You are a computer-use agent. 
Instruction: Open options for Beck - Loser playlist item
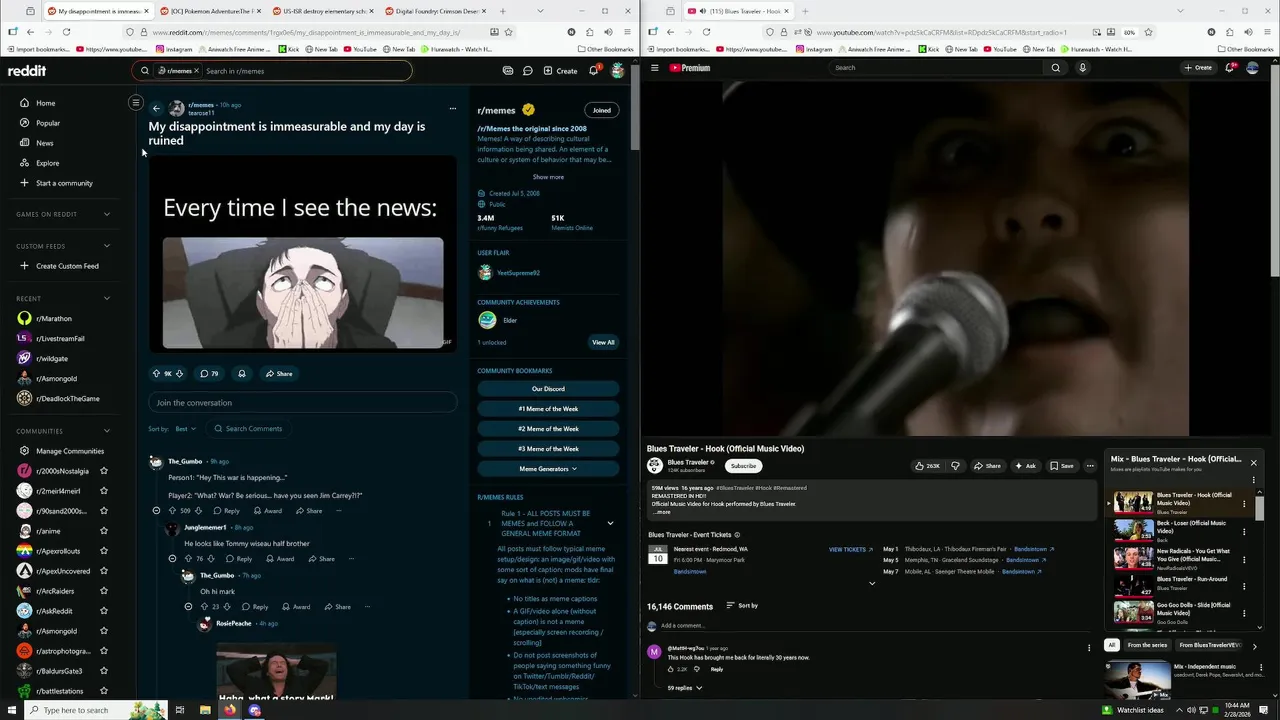1244,532
